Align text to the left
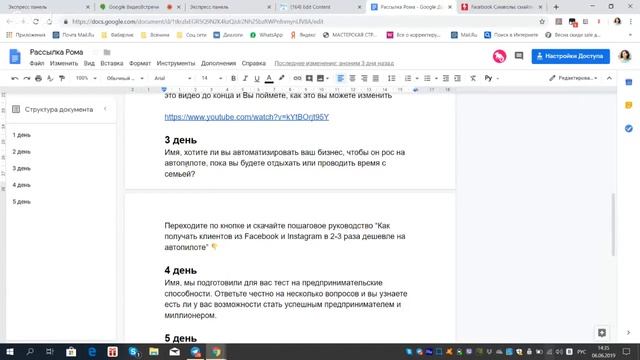640x360 pixels. coord(340,78)
